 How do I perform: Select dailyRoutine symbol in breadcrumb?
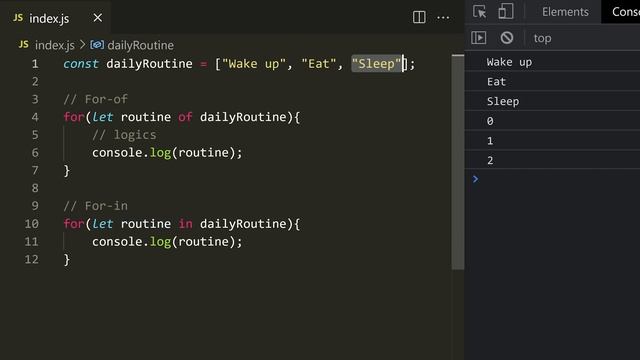[140, 45]
